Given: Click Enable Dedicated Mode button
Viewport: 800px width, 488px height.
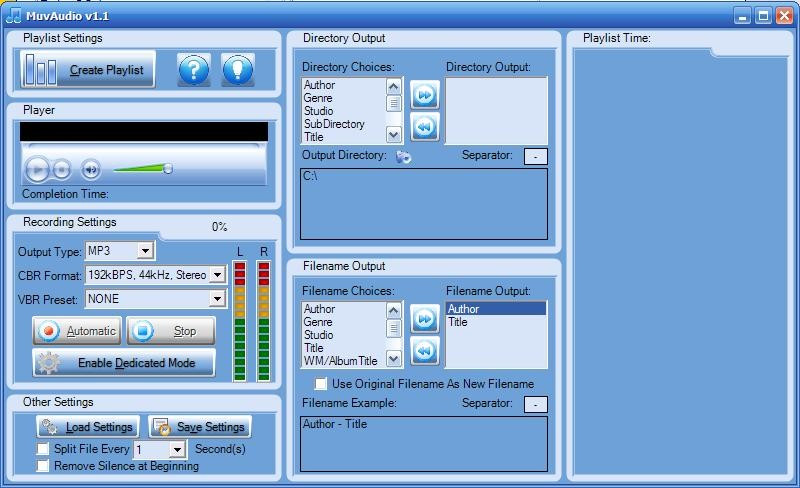Looking at the screenshot, I should pos(124,363).
